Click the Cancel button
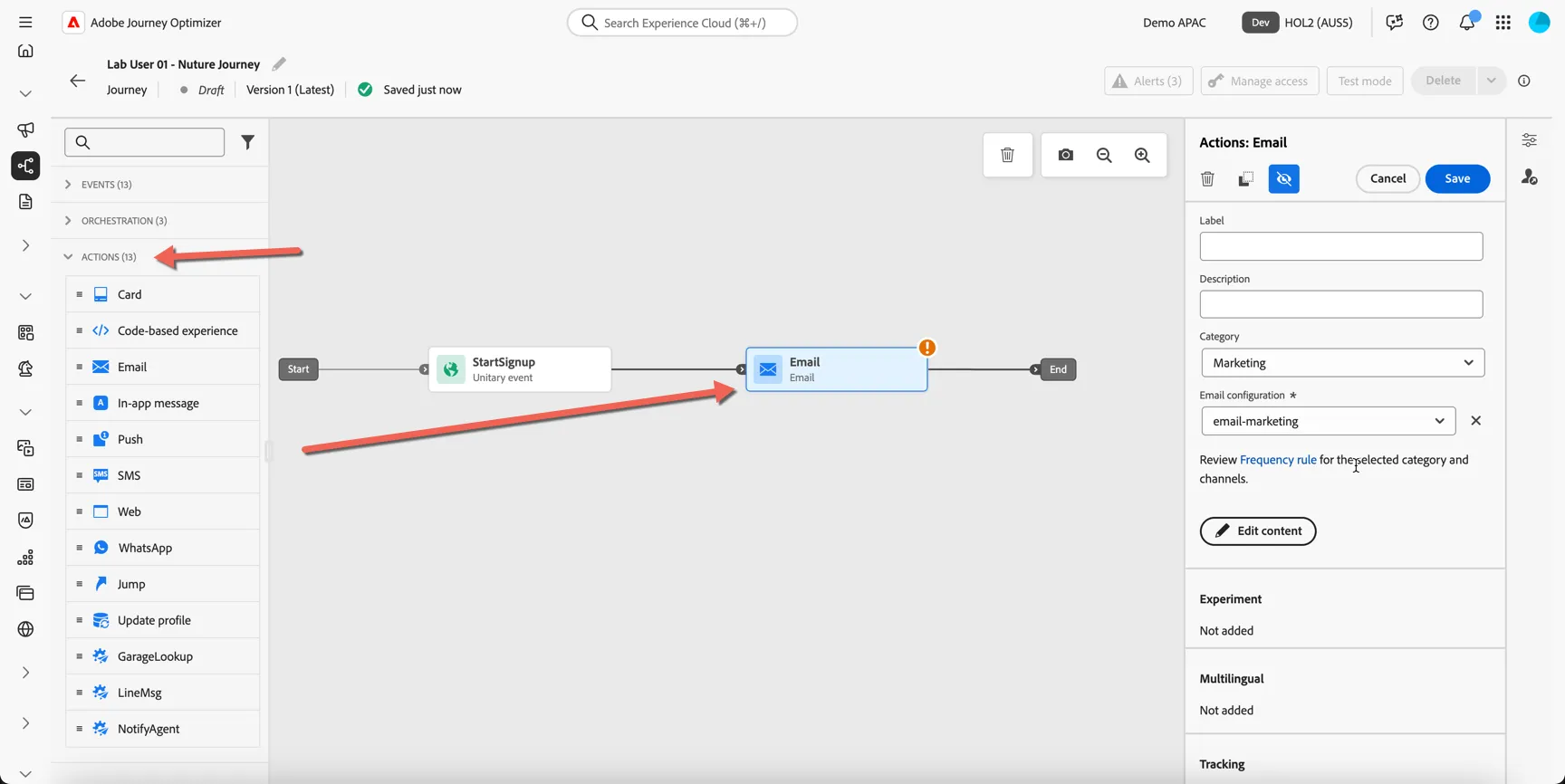This screenshot has height=784, width=1565. pos(1387,178)
